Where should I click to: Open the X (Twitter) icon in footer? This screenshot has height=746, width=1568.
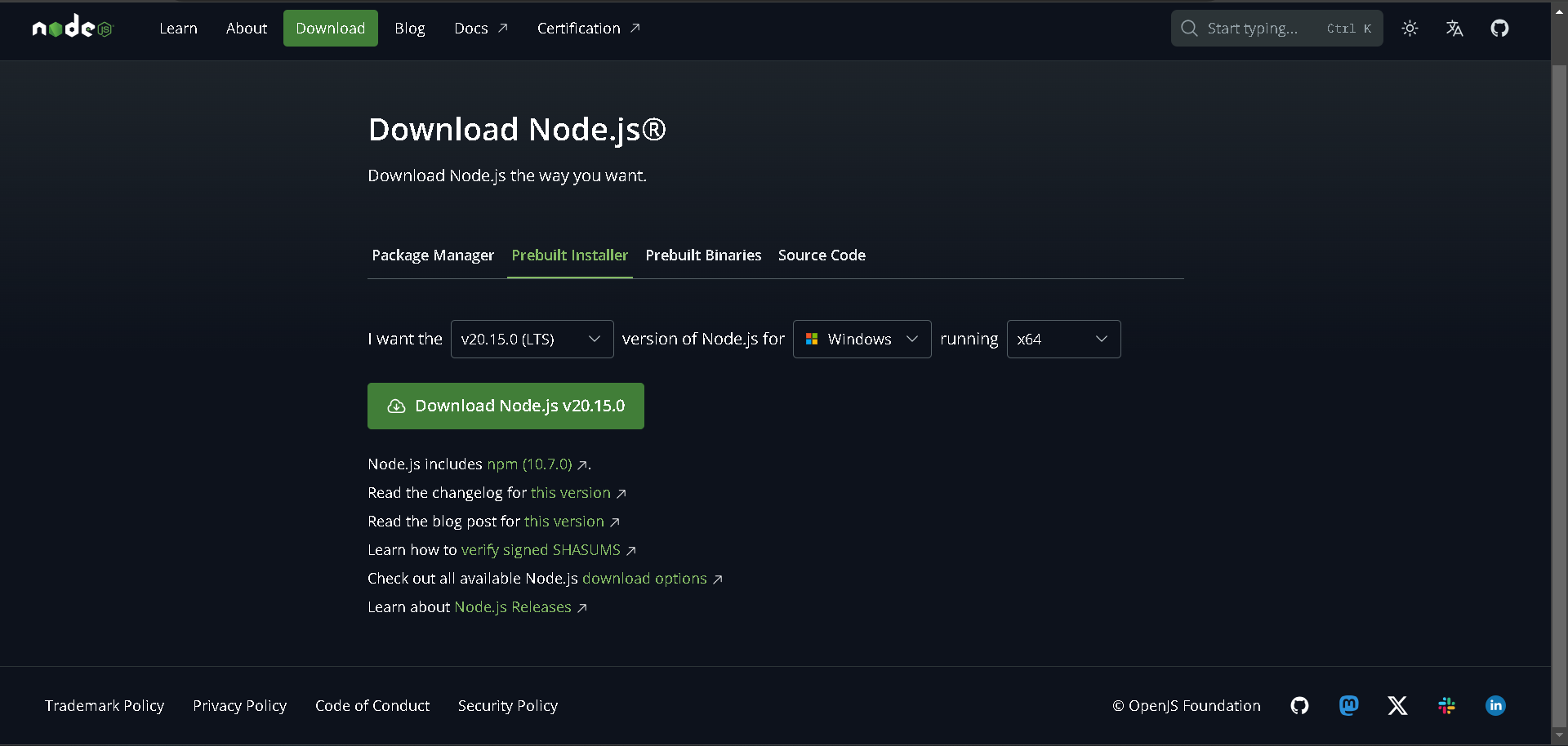click(1397, 705)
